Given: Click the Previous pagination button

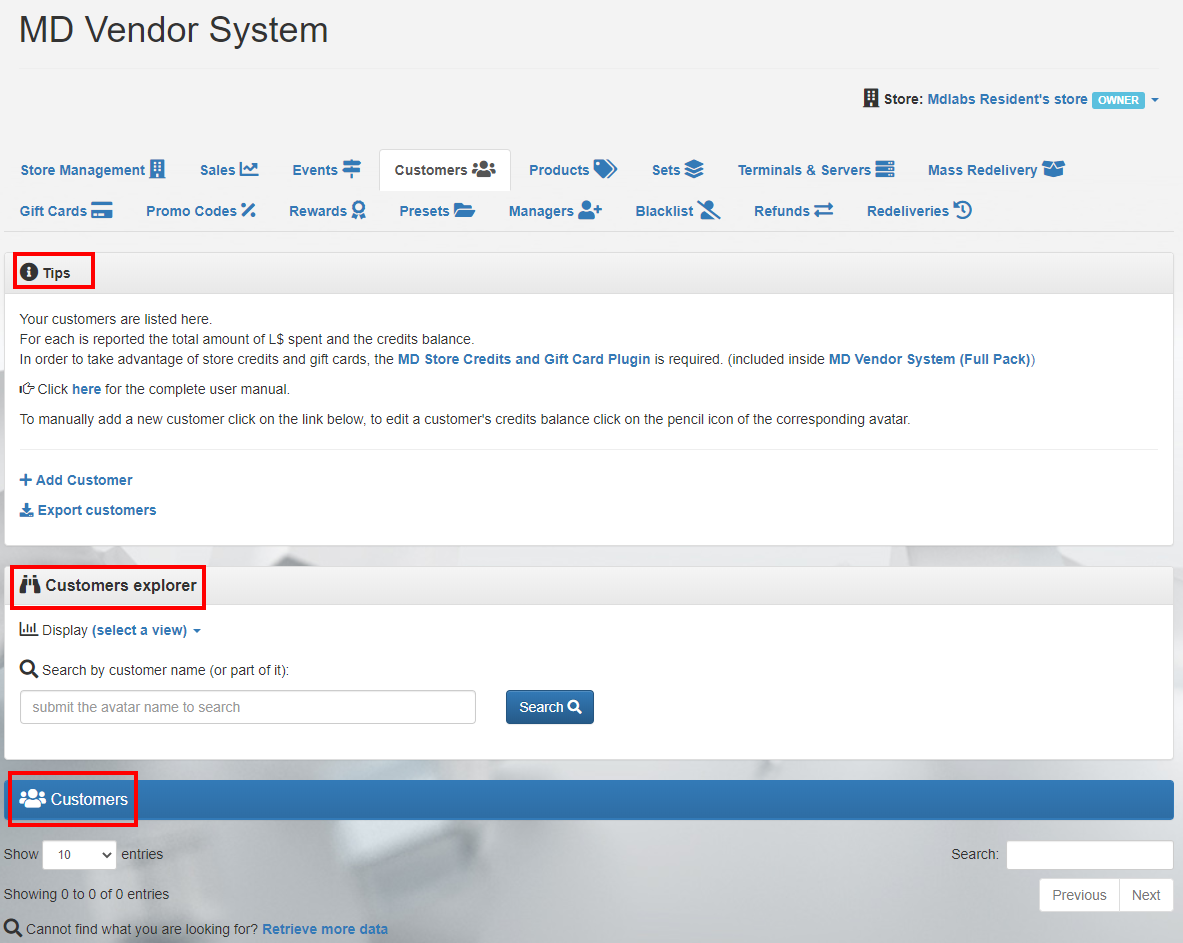Looking at the screenshot, I should point(1079,895).
